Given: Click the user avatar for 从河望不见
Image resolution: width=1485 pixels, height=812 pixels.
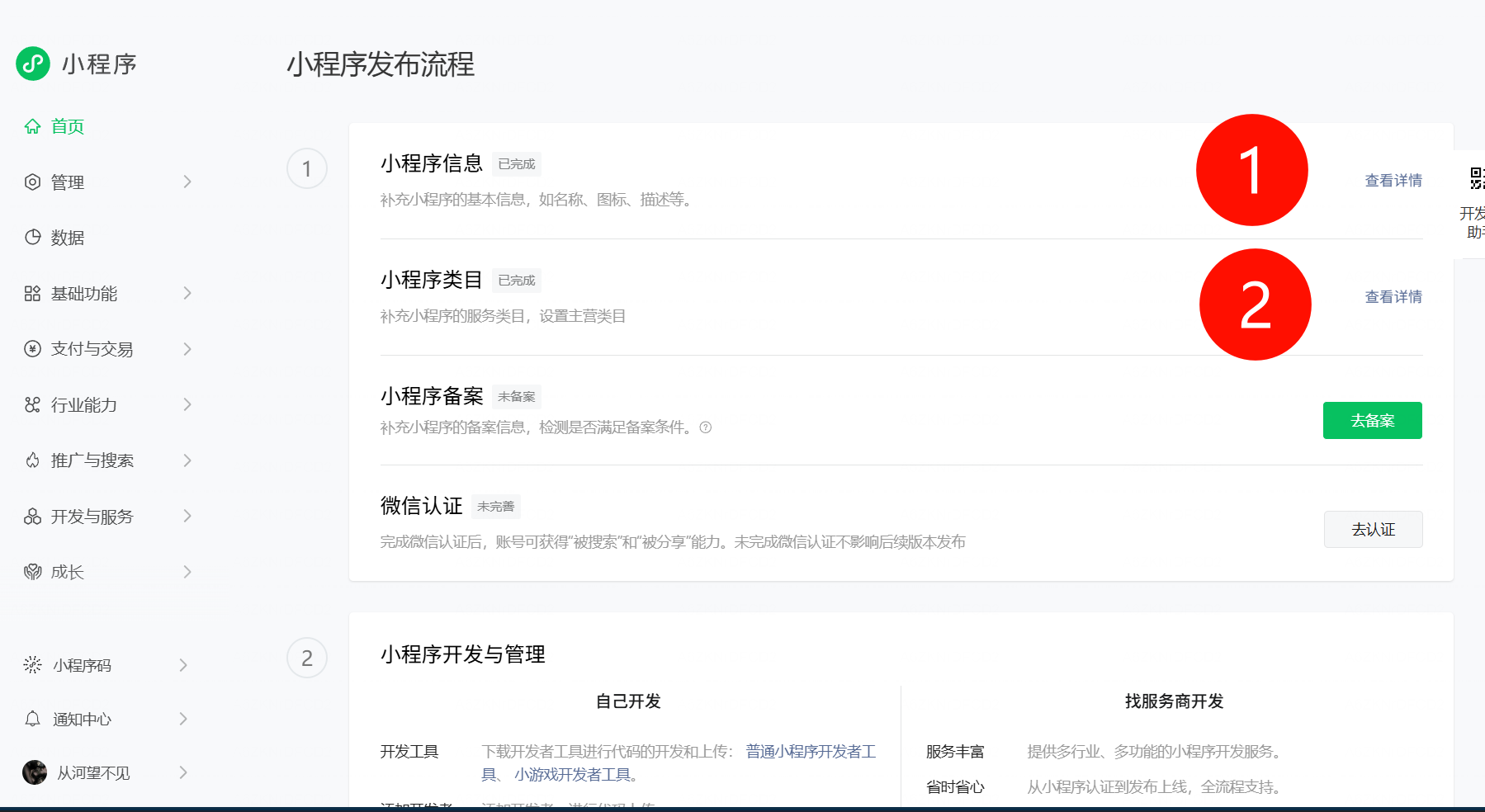Looking at the screenshot, I should 35,772.
